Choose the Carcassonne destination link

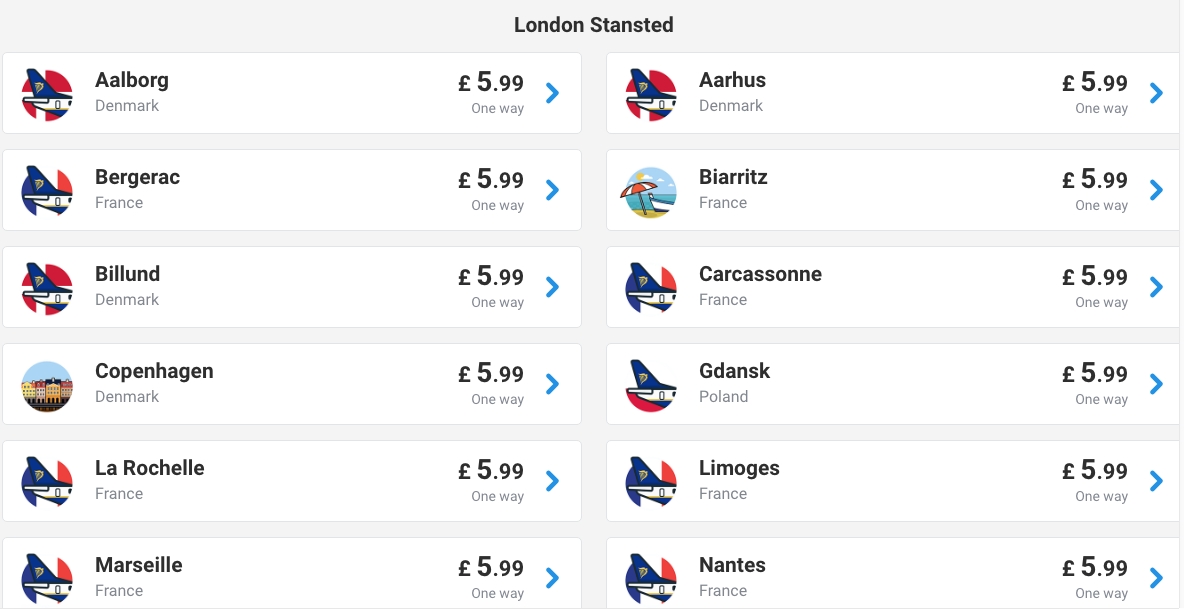(760, 274)
